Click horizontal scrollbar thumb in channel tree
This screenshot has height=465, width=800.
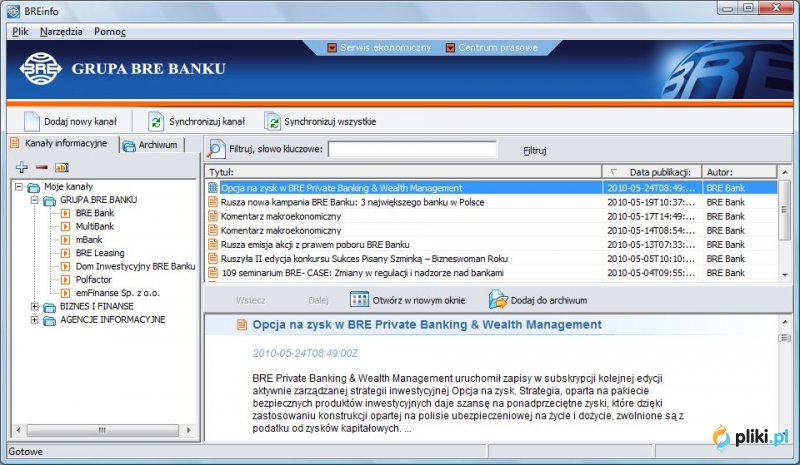pyautogui.click(x=102, y=430)
